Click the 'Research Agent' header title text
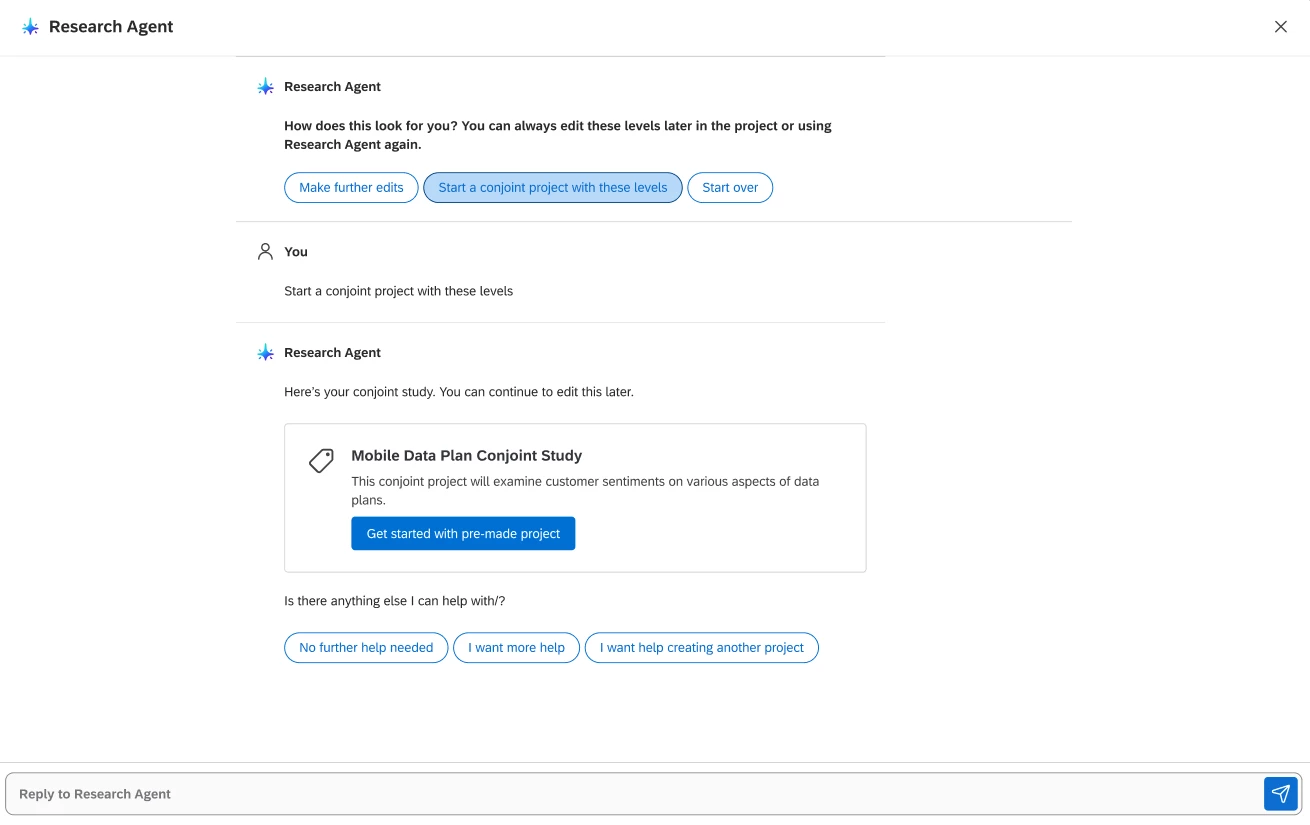The width and height of the screenshot is (1310, 825). (x=111, y=27)
